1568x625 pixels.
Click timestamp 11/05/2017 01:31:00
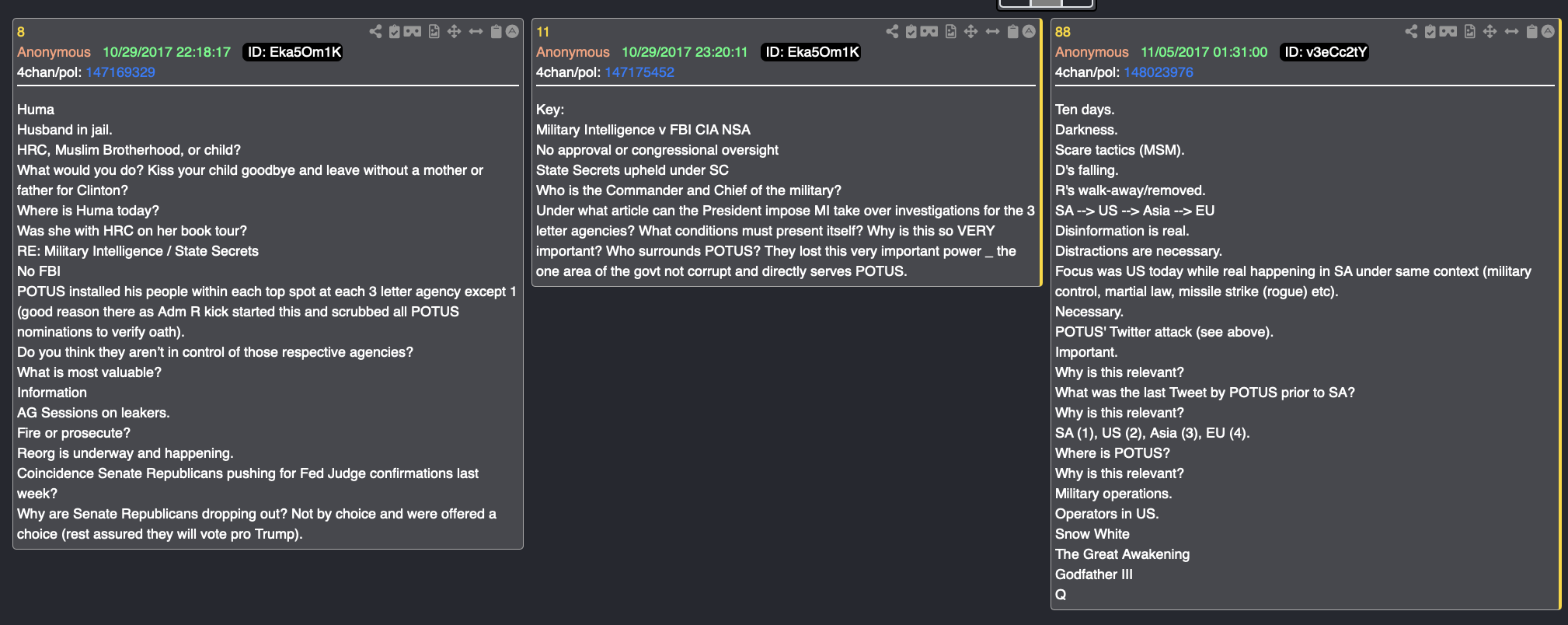click(1204, 52)
